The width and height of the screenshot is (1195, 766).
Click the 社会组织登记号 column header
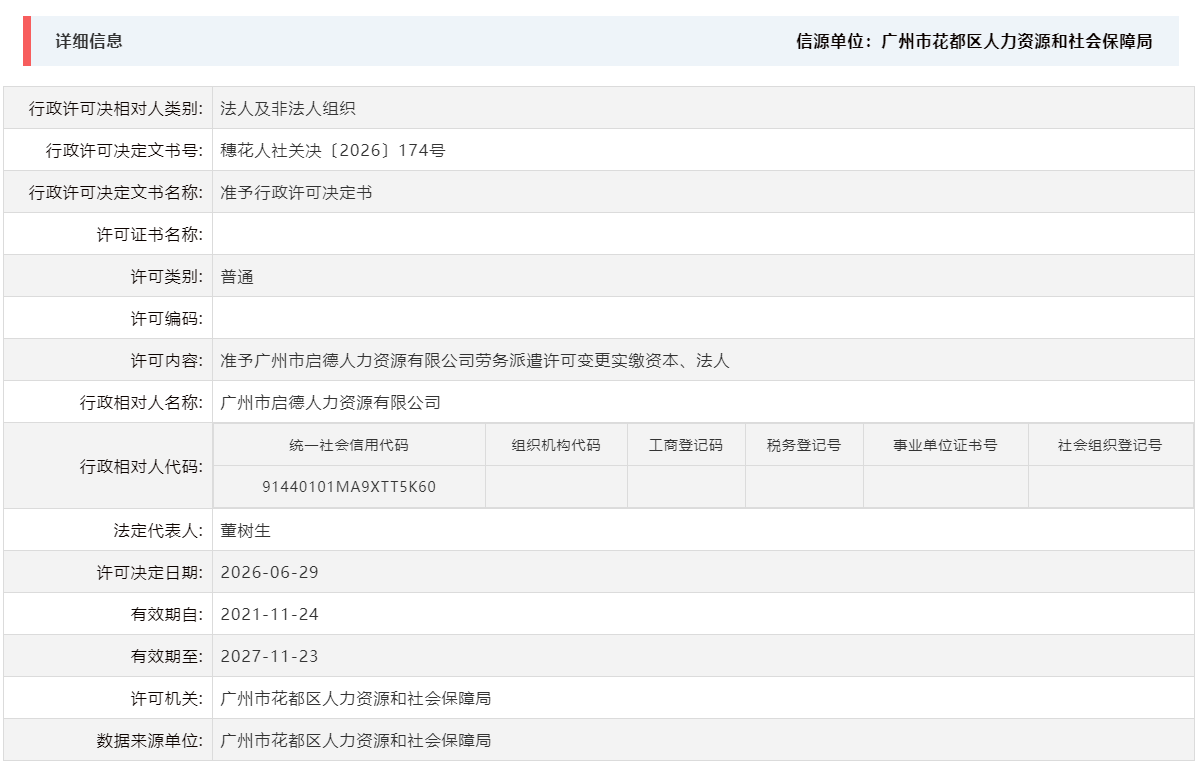coord(1110,445)
